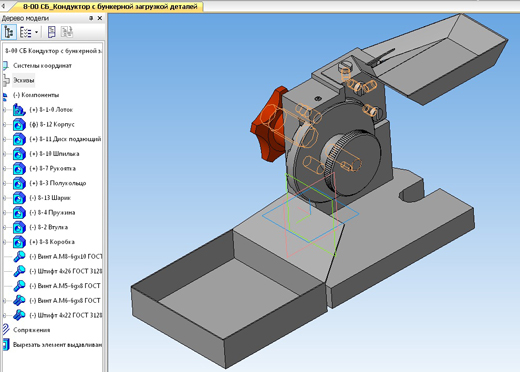Select the Эскизы tree item

[x=23, y=80]
